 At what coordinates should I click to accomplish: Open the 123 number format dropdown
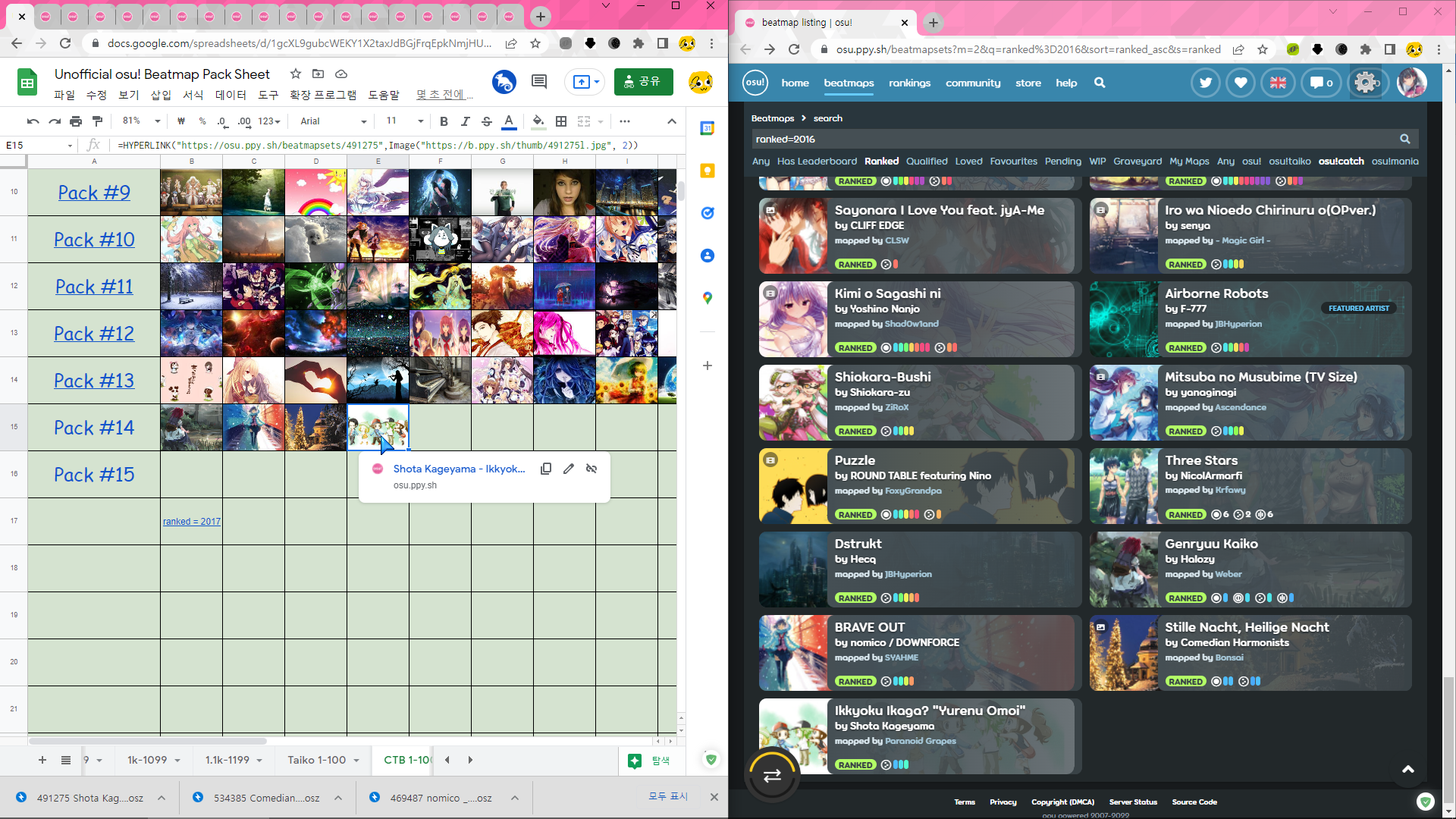(x=269, y=121)
